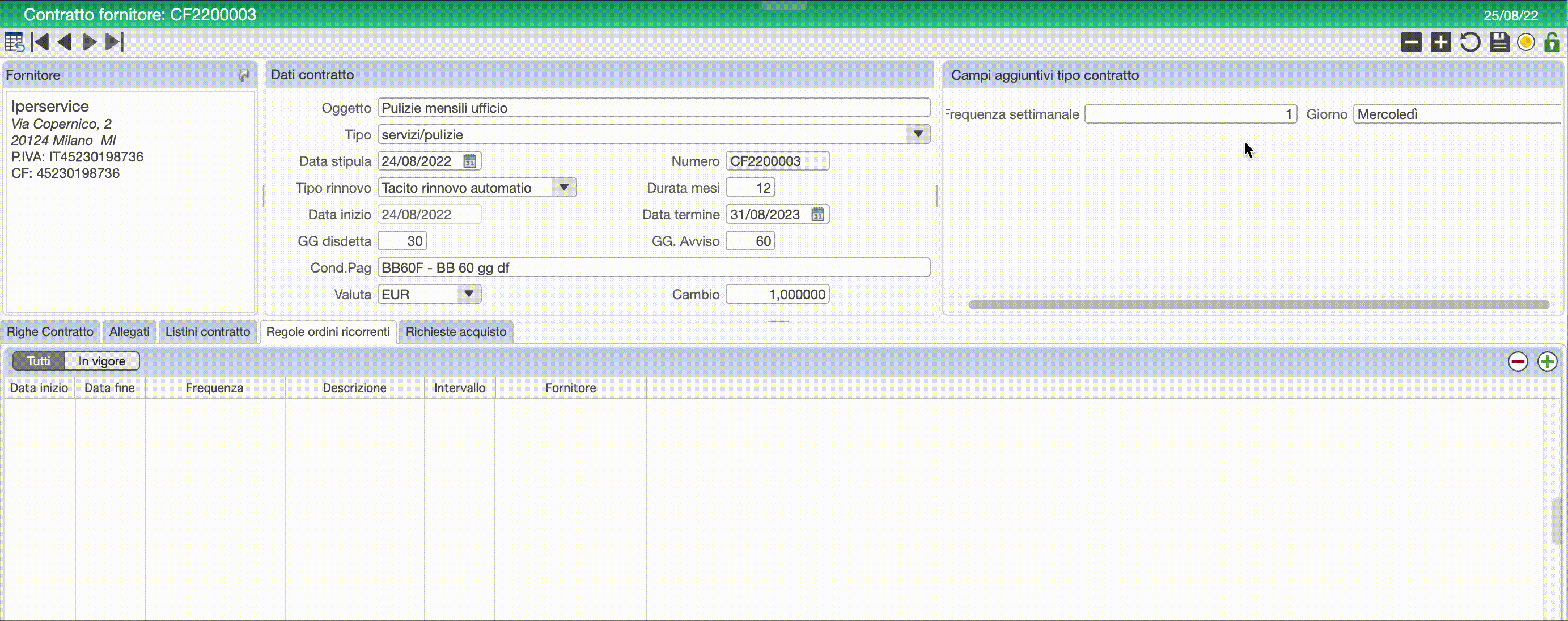Go to first record
1568x621 pixels.
coord(40,42)
